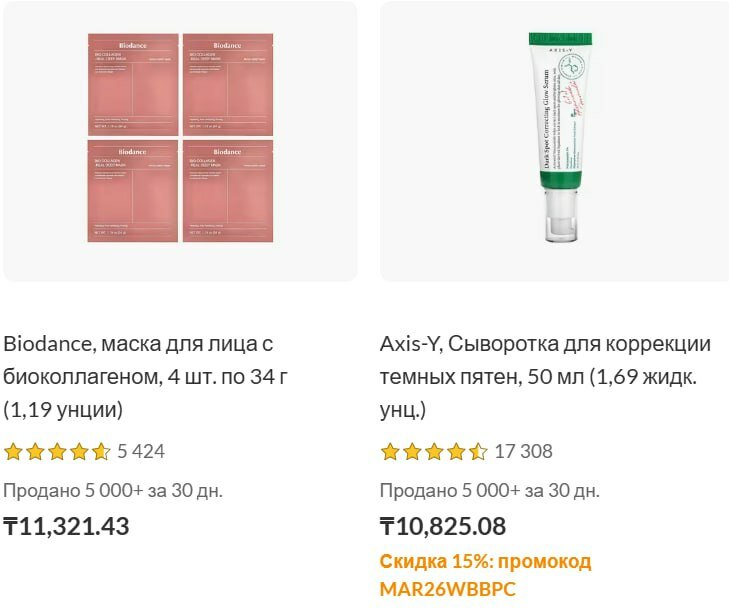Click second star of Biodance rating
The image size is (729, 611).
[35, 452]
